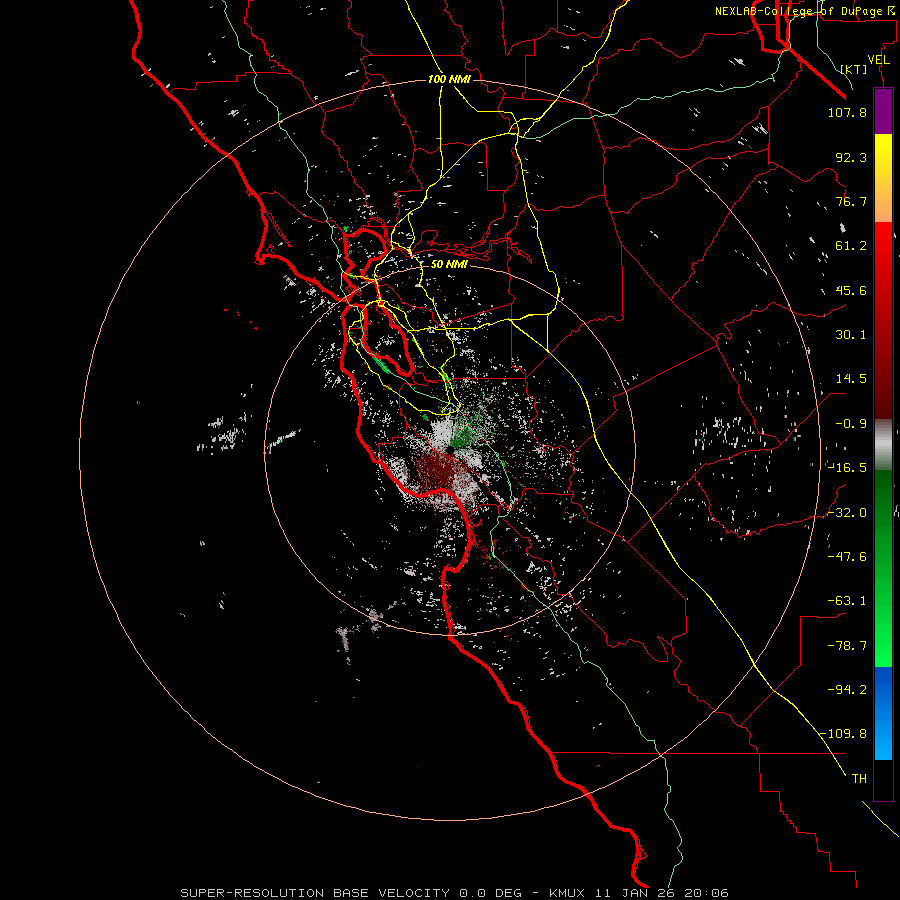Viewport: 900px width, 900px height.
Task: Click the 45.6 velocity scale value
Action: coord(851,290)
